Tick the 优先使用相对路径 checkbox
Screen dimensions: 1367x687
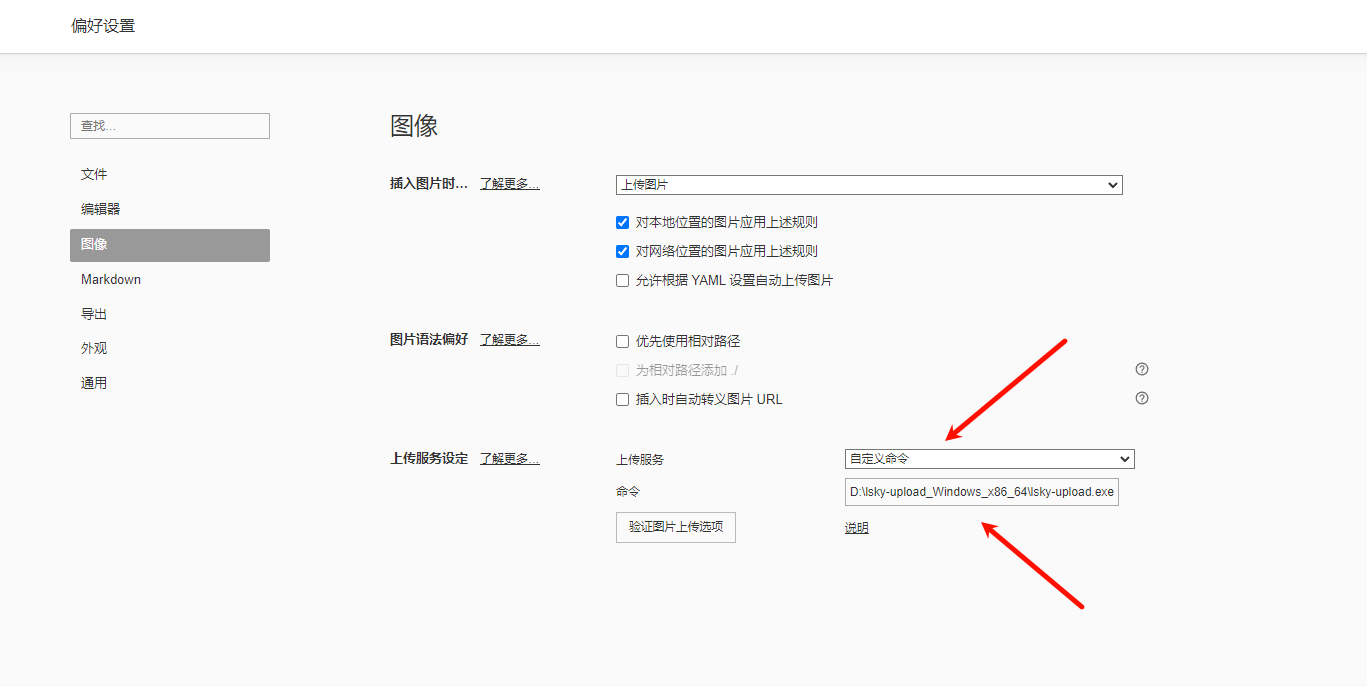click(x=622, y=341)
